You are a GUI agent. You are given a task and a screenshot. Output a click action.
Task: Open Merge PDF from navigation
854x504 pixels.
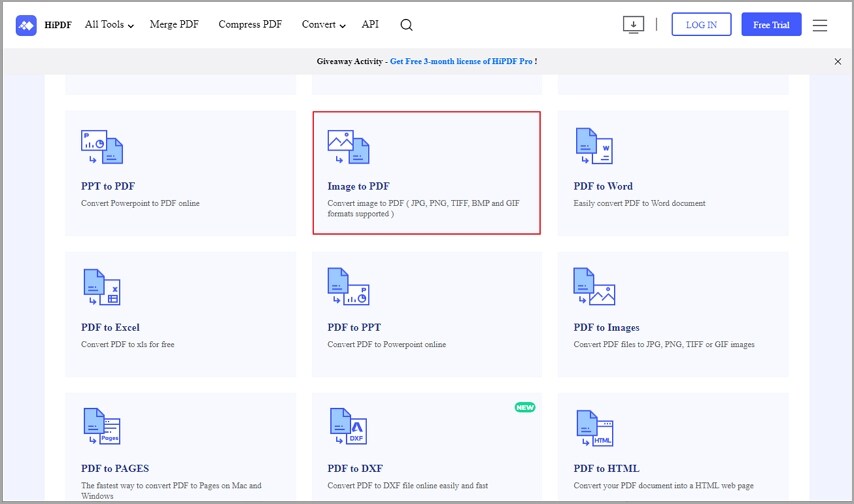click(x=176, y=25)
